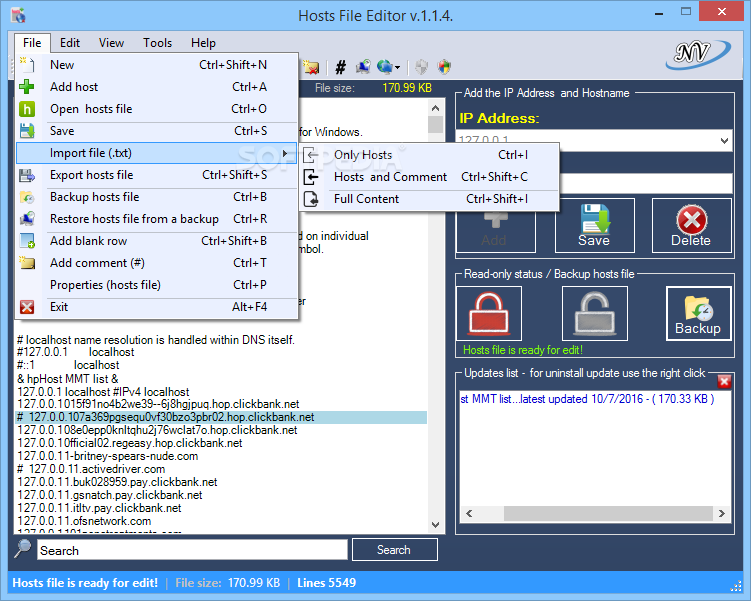Click the folder with red X toolbar icon
The height and width of the screenshot is (601, 751).
[x=312, y=68]
